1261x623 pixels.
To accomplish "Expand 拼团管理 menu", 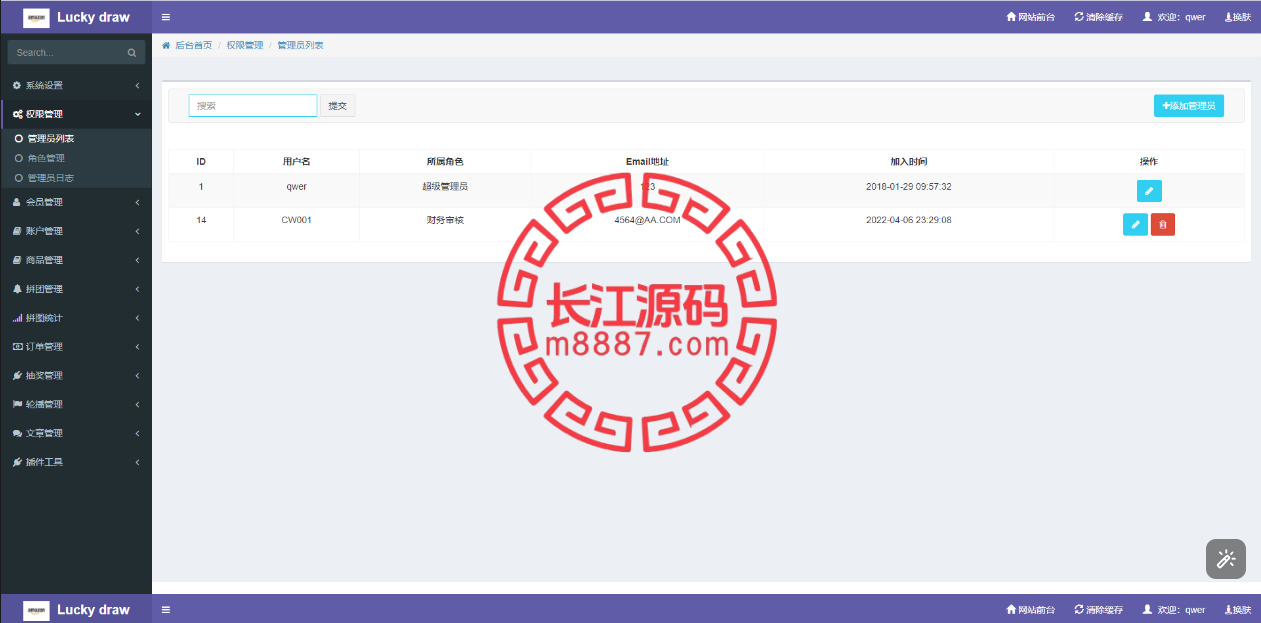I will pyautogui.click(x=76, y=289).
